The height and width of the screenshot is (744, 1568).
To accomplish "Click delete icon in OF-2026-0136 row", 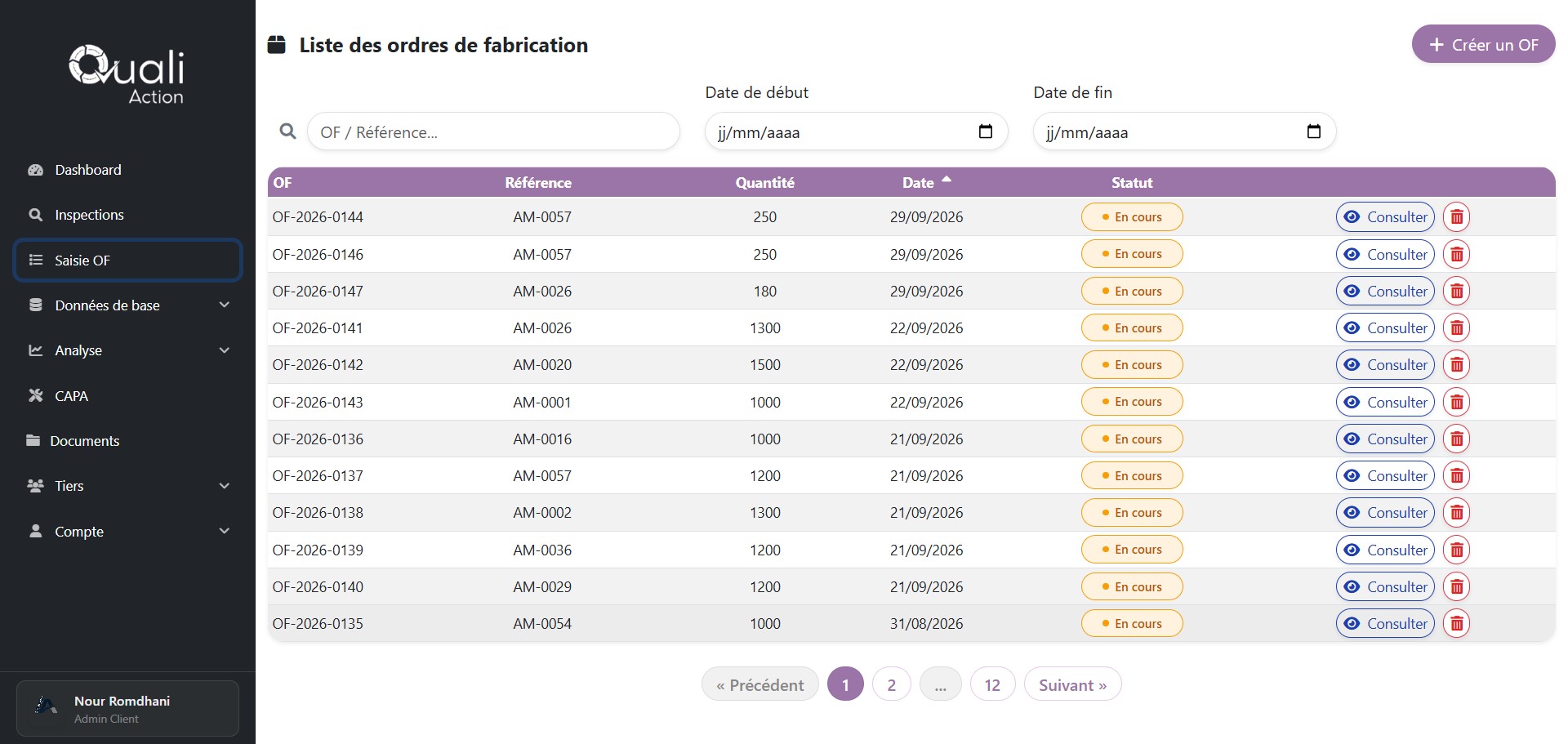I will 1456,439.
